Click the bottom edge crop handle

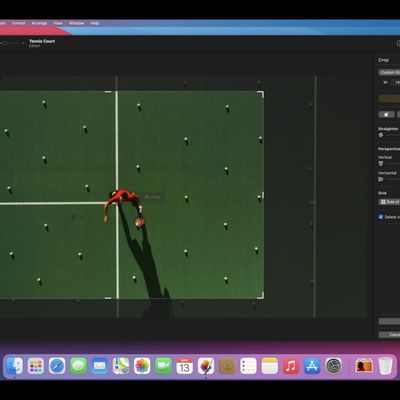[108, 298]
